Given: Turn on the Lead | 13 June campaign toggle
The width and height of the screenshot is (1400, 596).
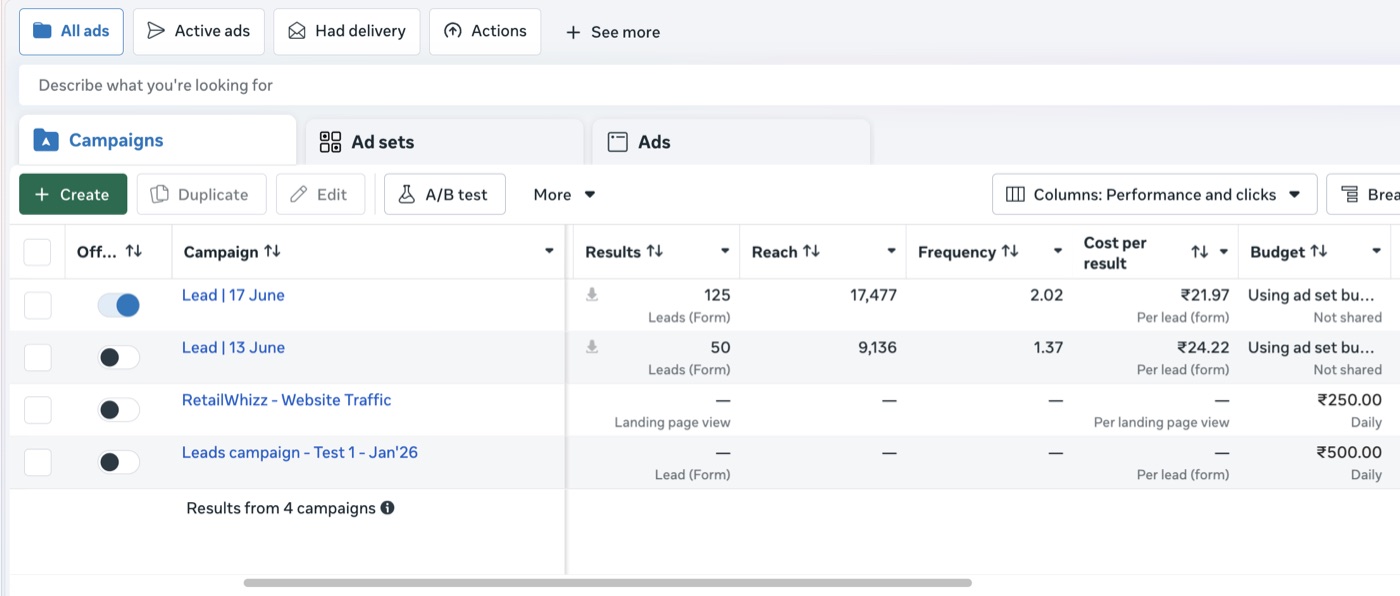Looking at the screenshot, I should click(118, 357).
